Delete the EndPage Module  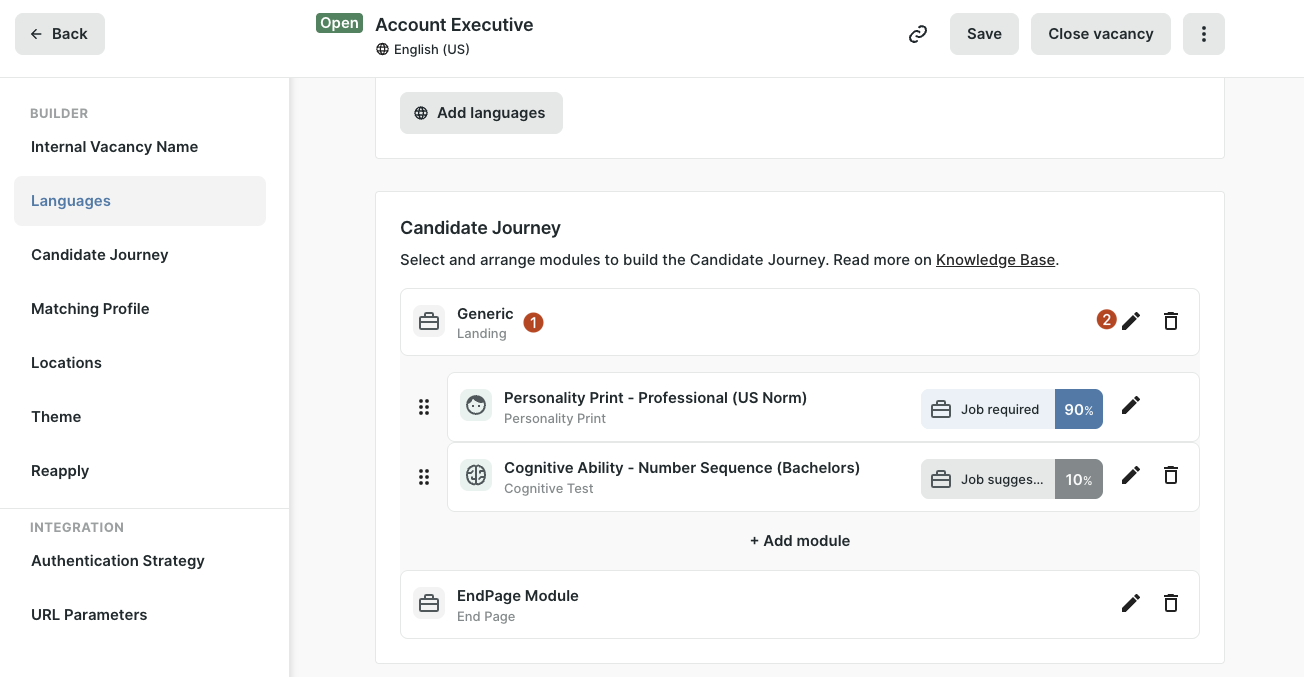coord(1170,603)
